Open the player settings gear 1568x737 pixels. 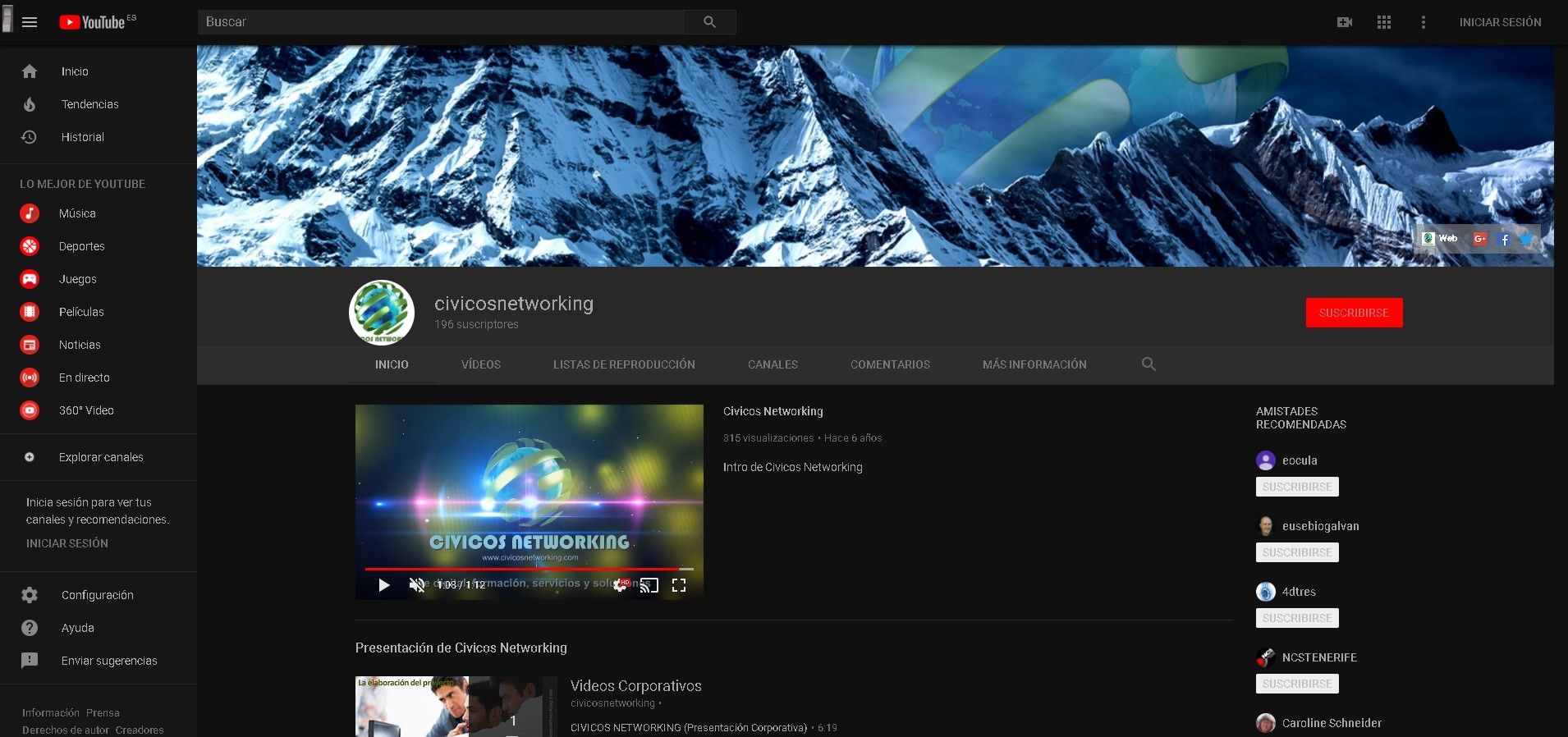pos(621,585)
